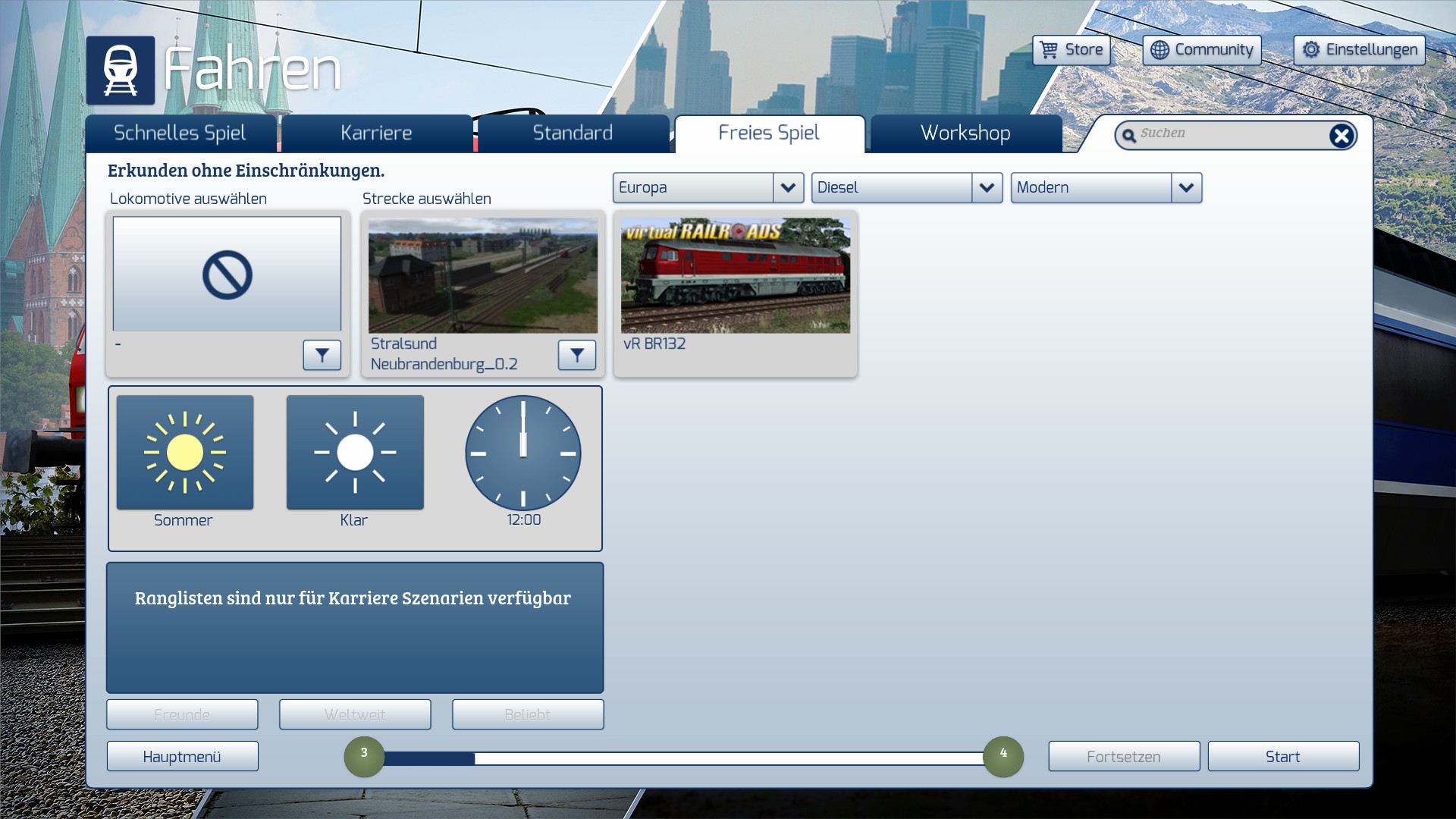Expand the Europa region dropdown
The height and width of the screenshot is (819, 1456).
click(788, 187)
